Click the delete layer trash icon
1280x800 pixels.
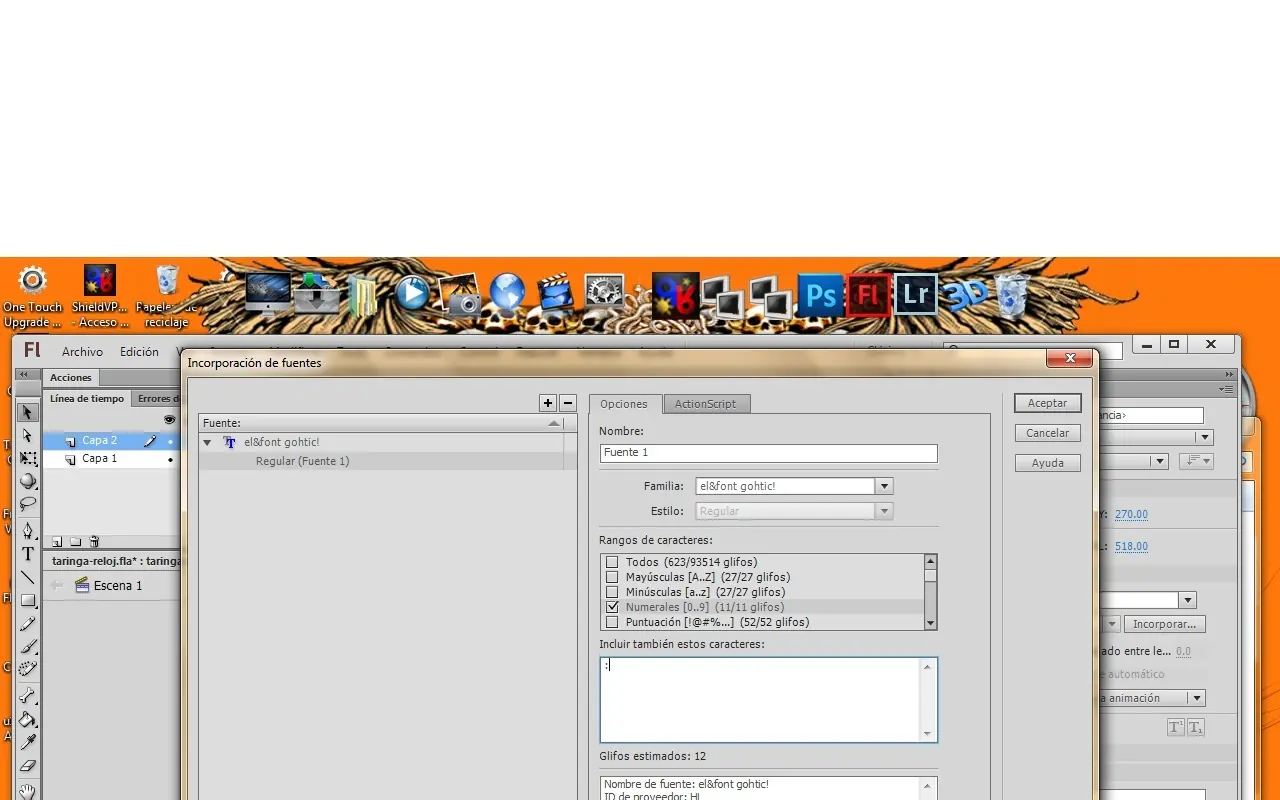[94, 542]
